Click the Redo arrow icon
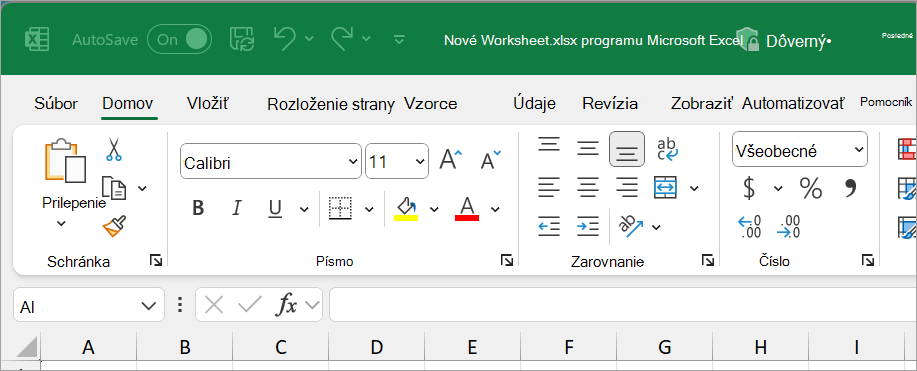 (x=342, y=39)
